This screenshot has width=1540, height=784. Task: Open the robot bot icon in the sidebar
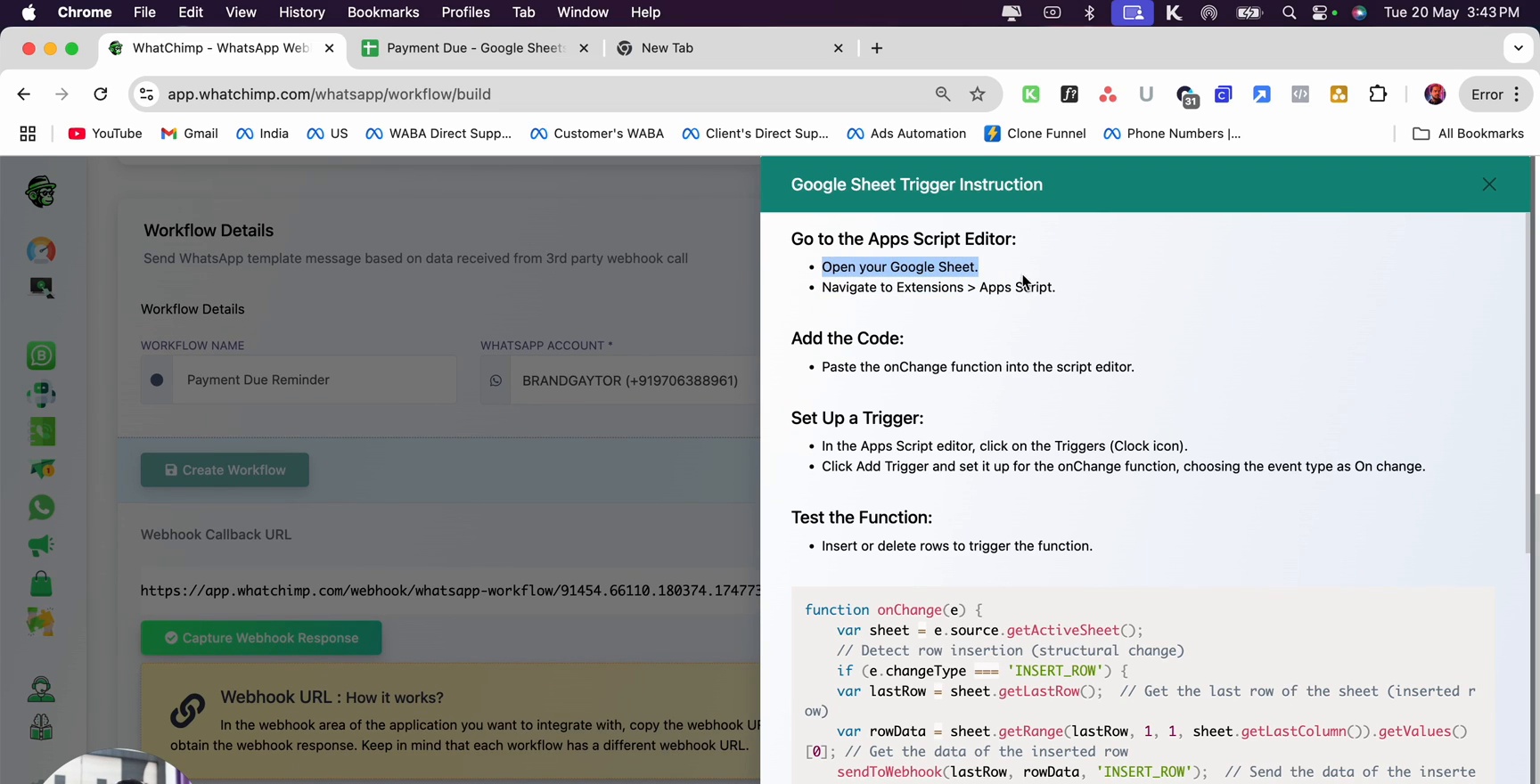[41, 394]
